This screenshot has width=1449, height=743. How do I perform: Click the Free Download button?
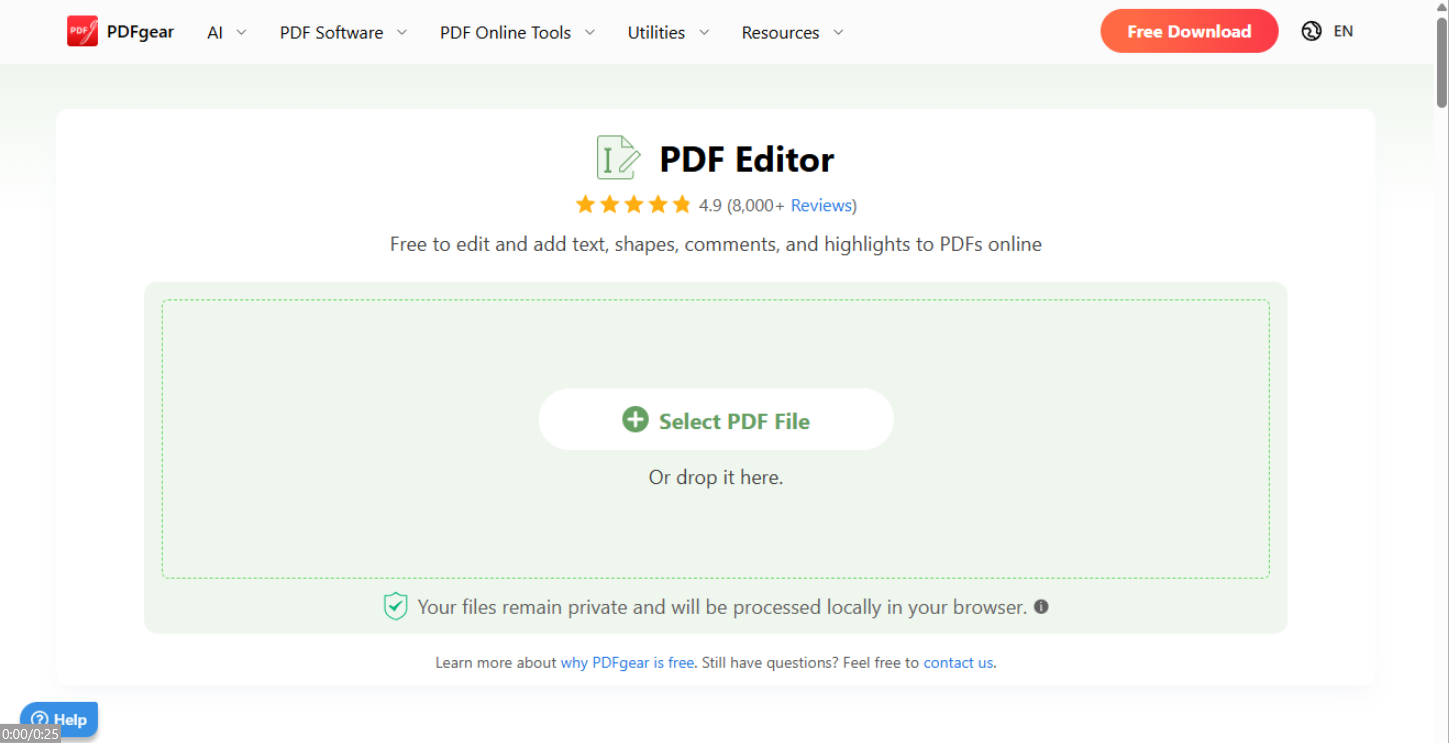pos(1189,31)
